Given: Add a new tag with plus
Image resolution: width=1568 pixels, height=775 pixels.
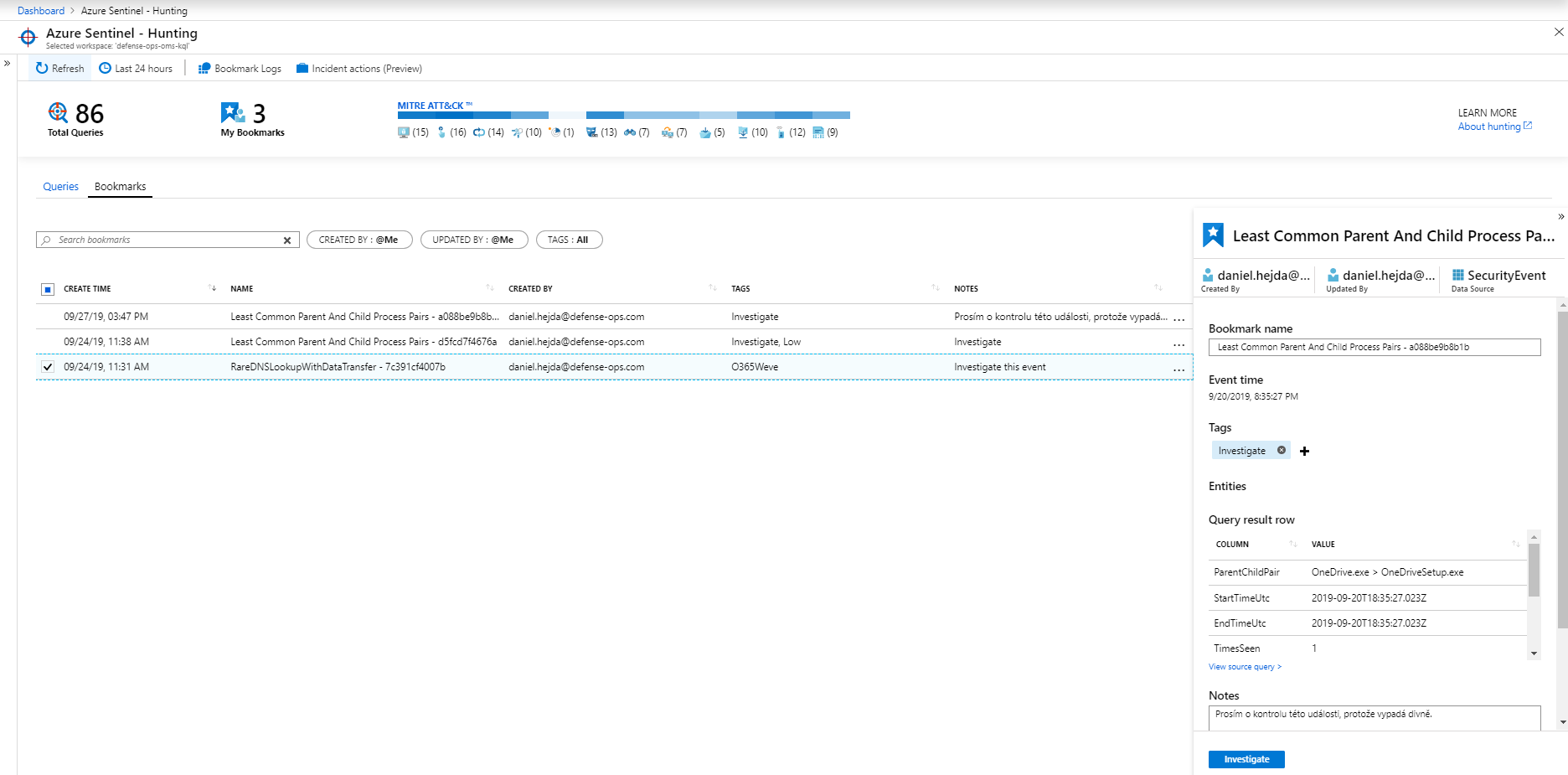Looking at the screenshot, I should coord(1304,451).
